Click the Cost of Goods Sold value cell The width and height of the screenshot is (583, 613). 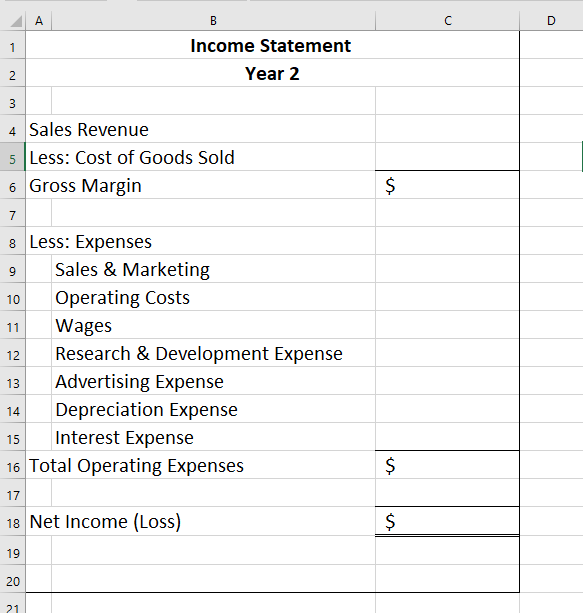coord(448,157)
